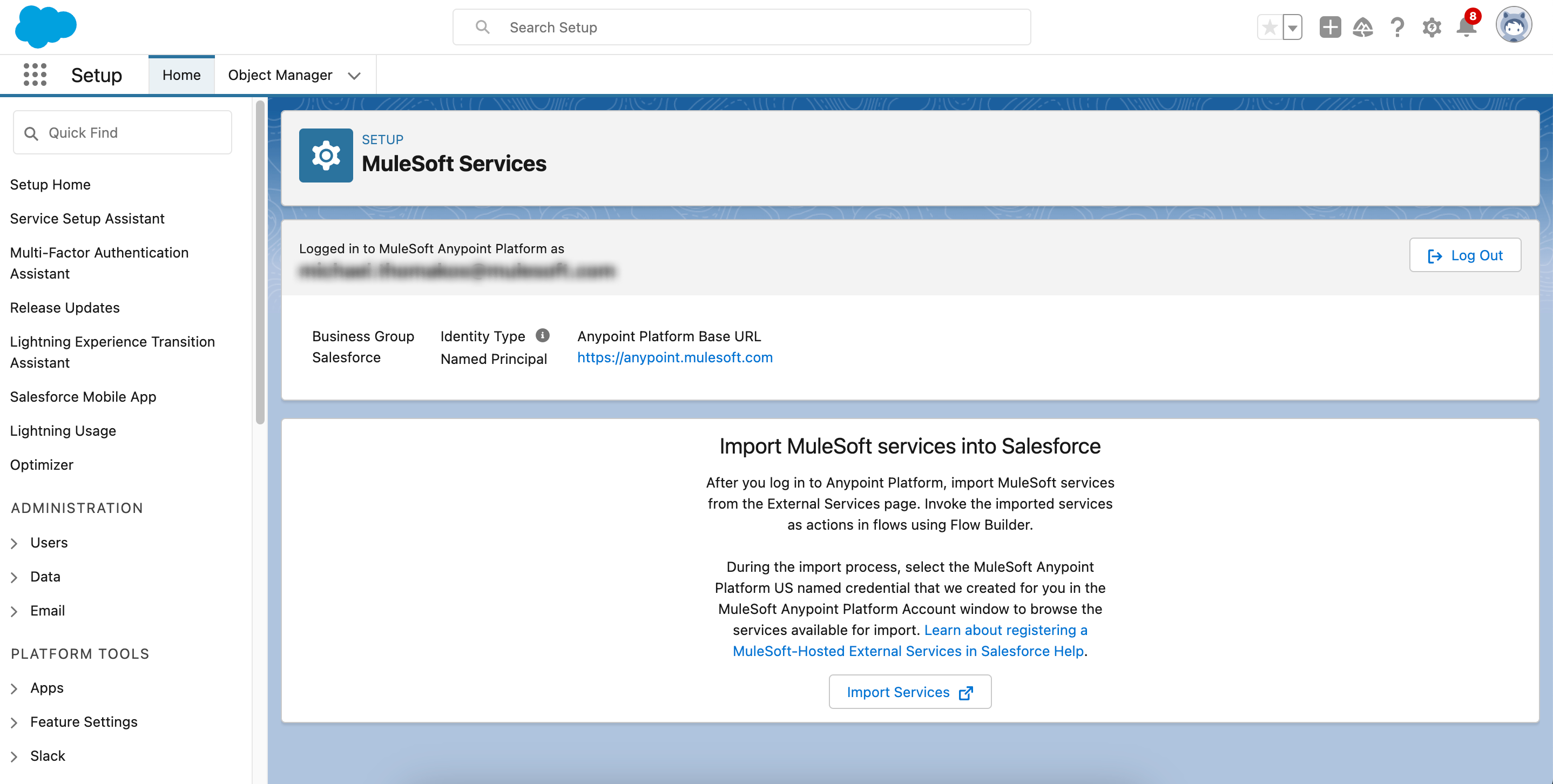Open notifications from the bell icon
Image resolution: width=1553 pixels, height=784 pixels.
(x=1466, y=27)
